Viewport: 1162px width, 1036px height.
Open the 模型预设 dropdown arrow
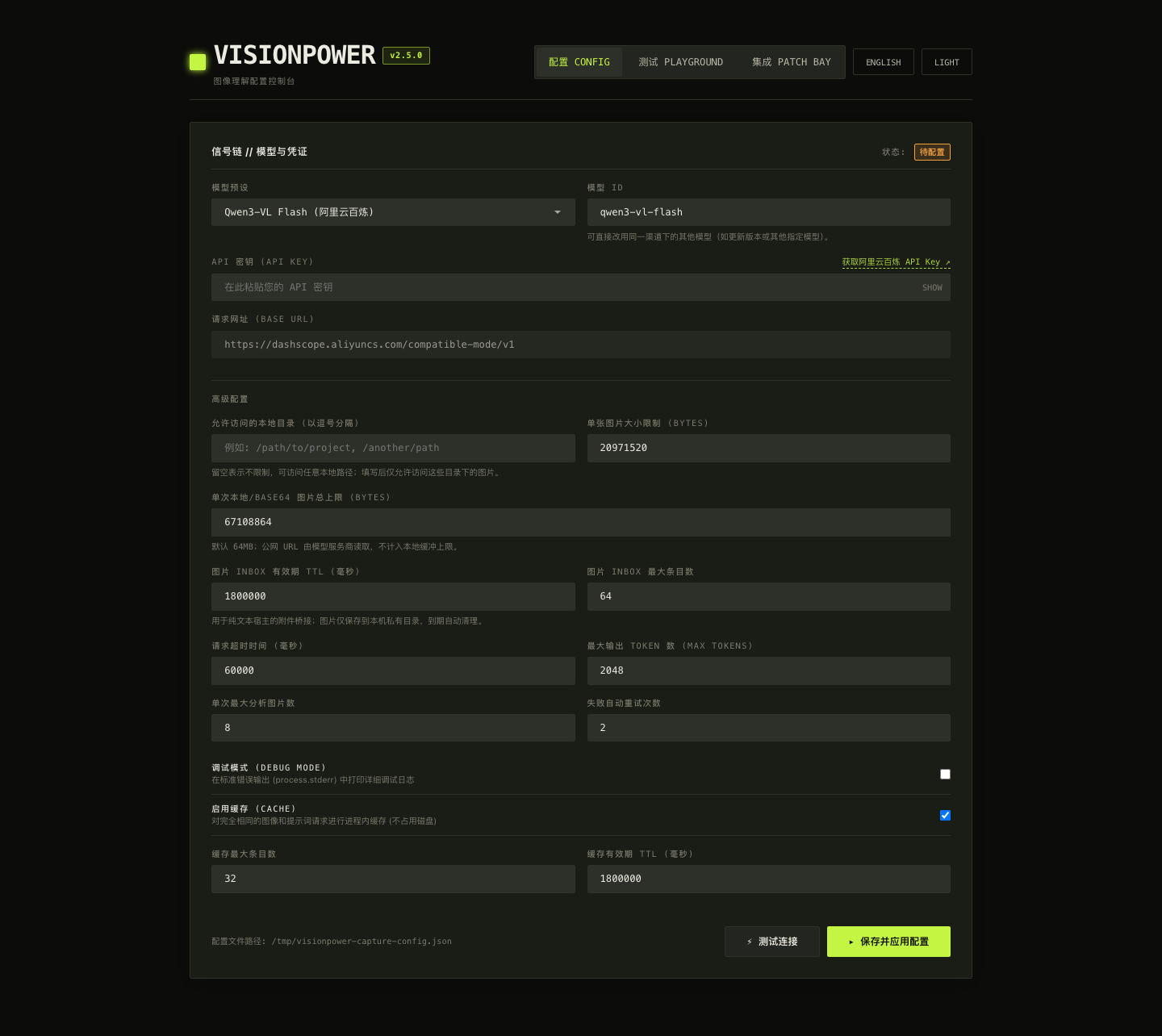click(558, 212)
